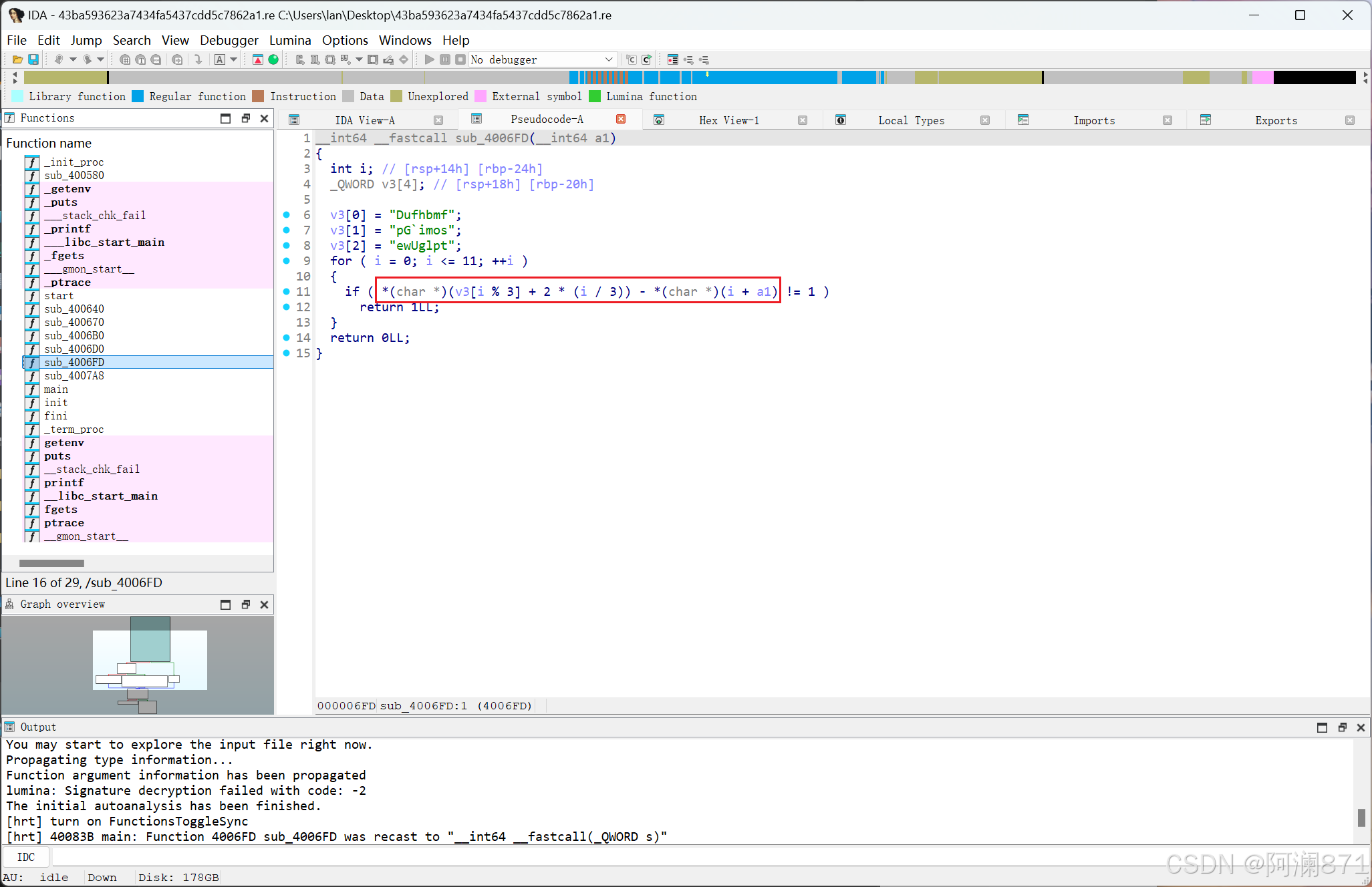Open the text style dropdown next to A icon
This screenshot has height=887, width=1372.
(x=233, y=59)
